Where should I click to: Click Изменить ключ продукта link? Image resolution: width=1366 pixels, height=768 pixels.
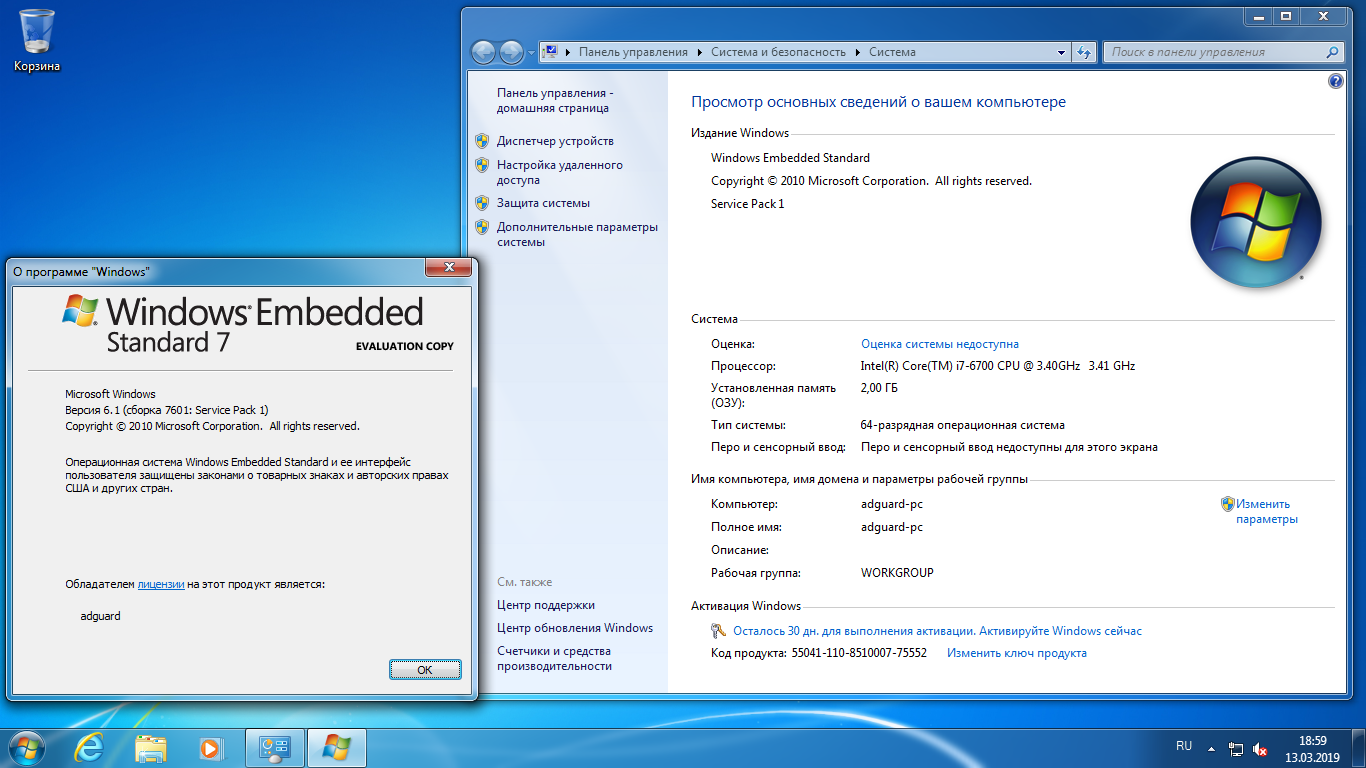tap(1017, 653)
